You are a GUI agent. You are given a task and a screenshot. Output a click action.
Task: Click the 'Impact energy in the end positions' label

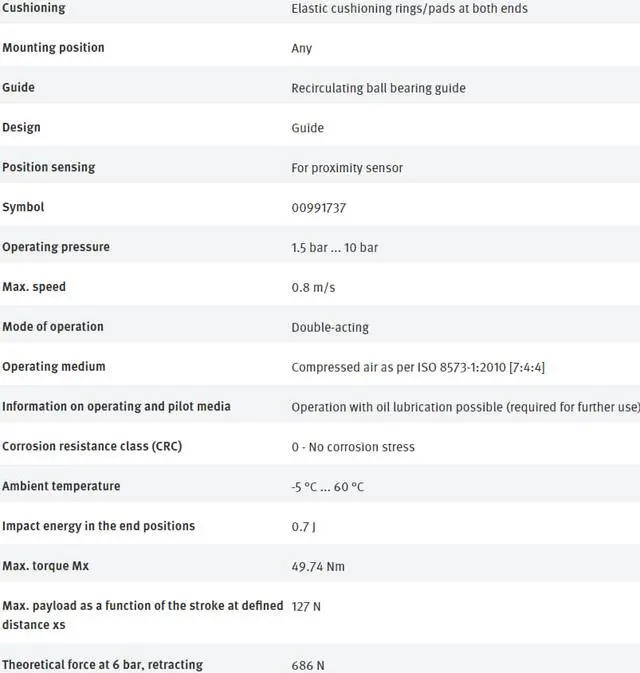98,526
